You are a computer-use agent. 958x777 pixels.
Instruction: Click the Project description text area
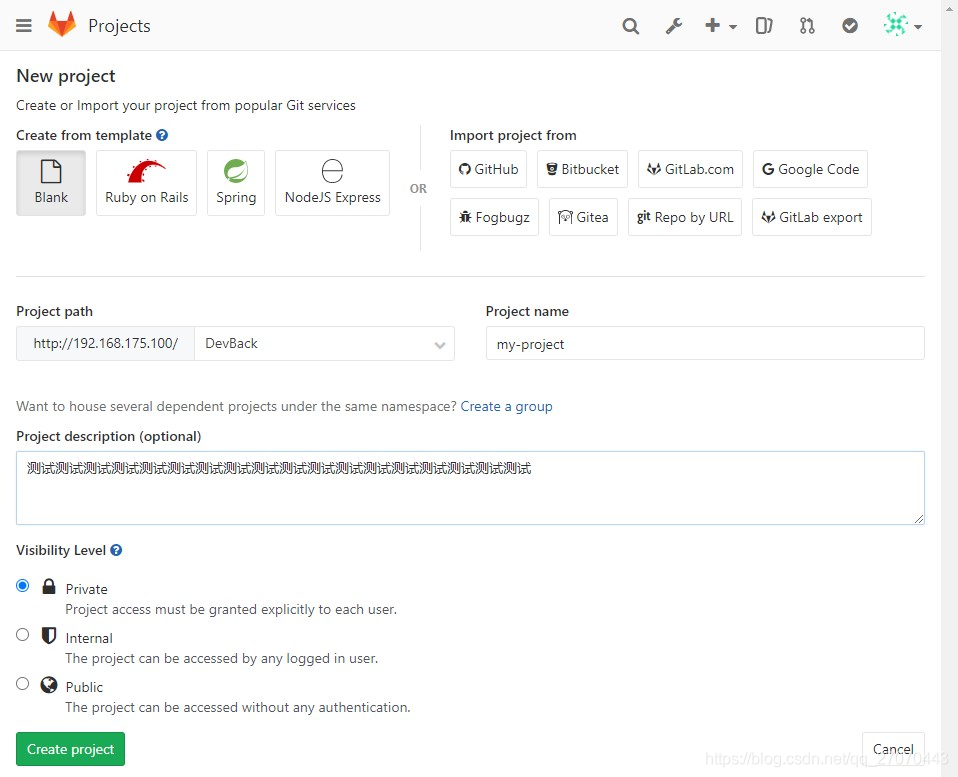point(470,488)
